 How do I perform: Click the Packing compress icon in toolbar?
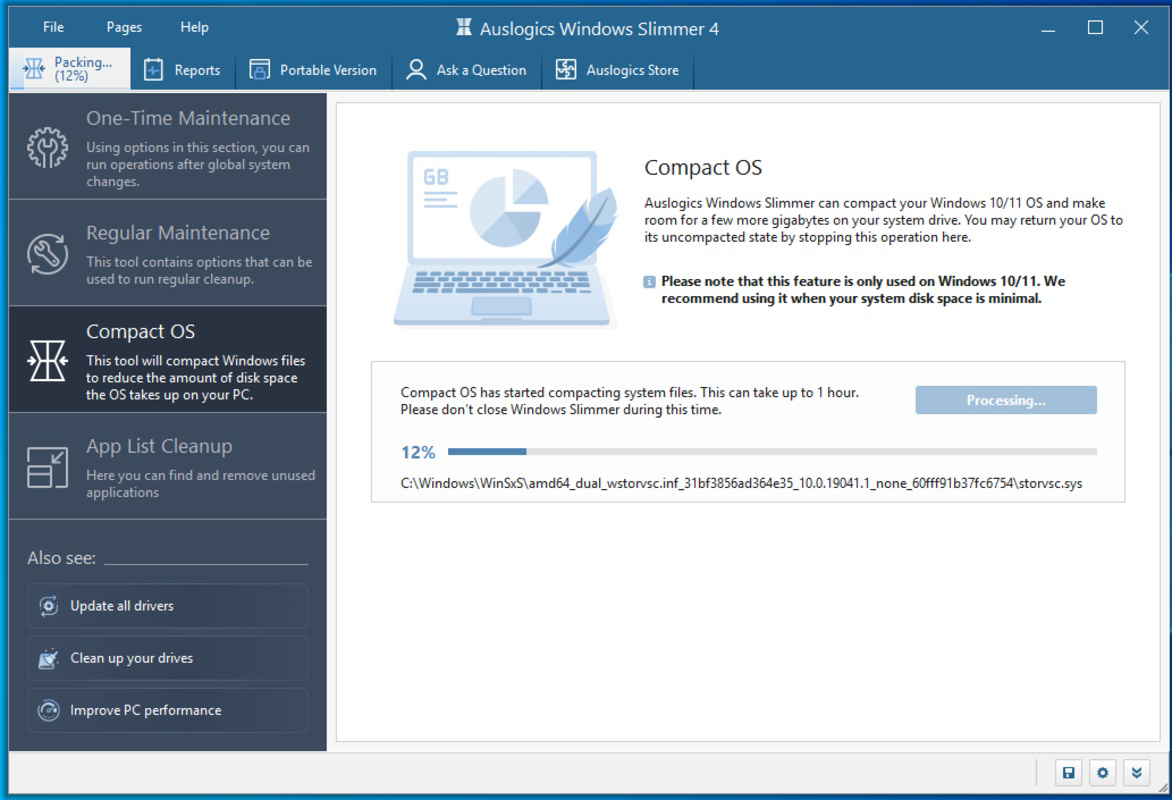(34, 69)
